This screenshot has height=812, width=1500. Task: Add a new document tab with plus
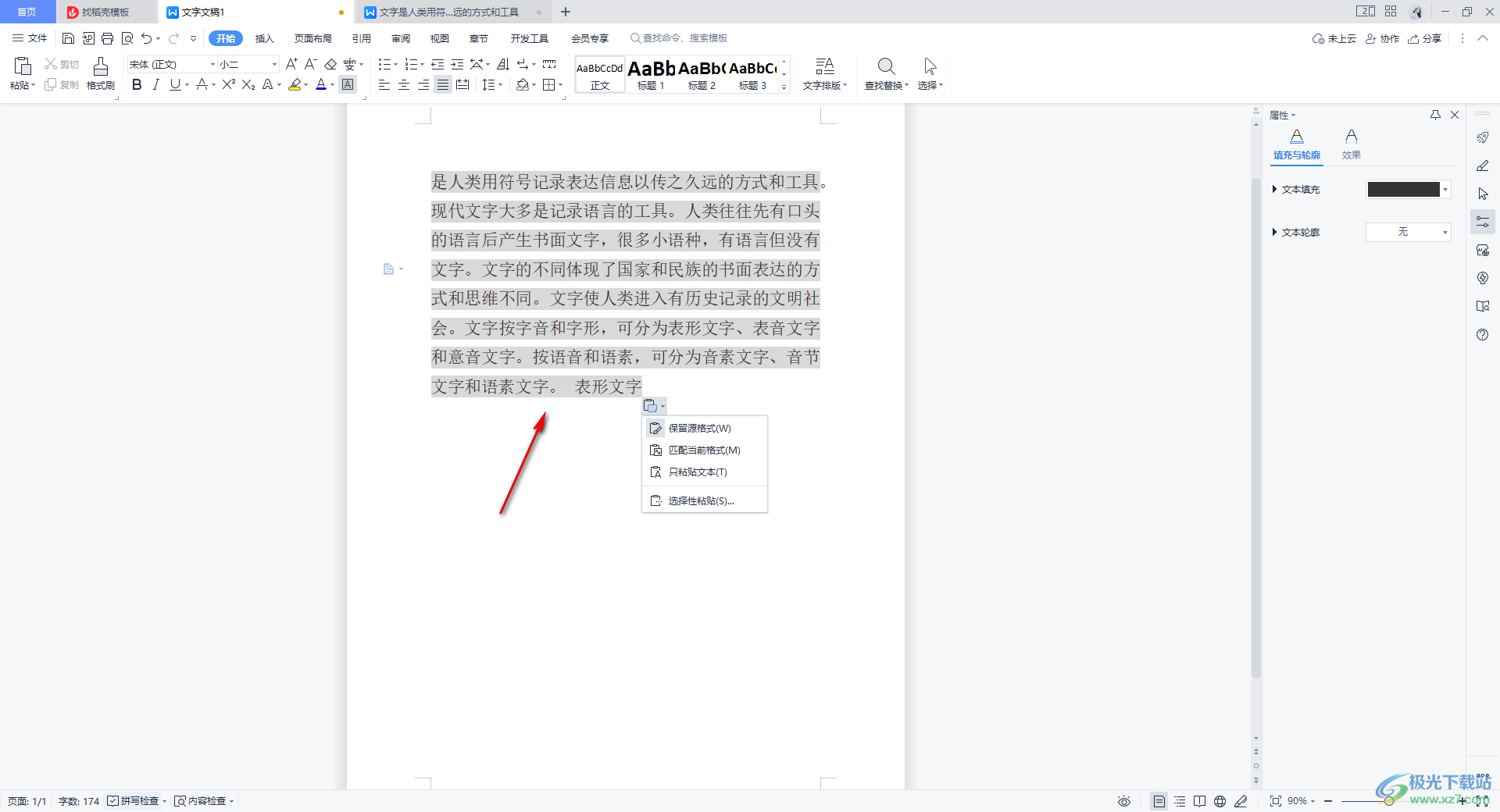click(x=566, y=12)
